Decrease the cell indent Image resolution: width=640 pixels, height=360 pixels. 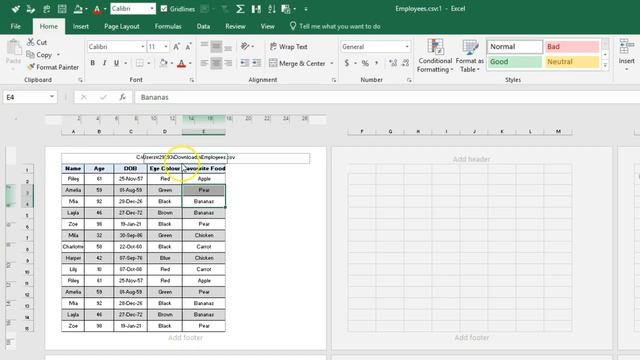(x=244, y=63)
